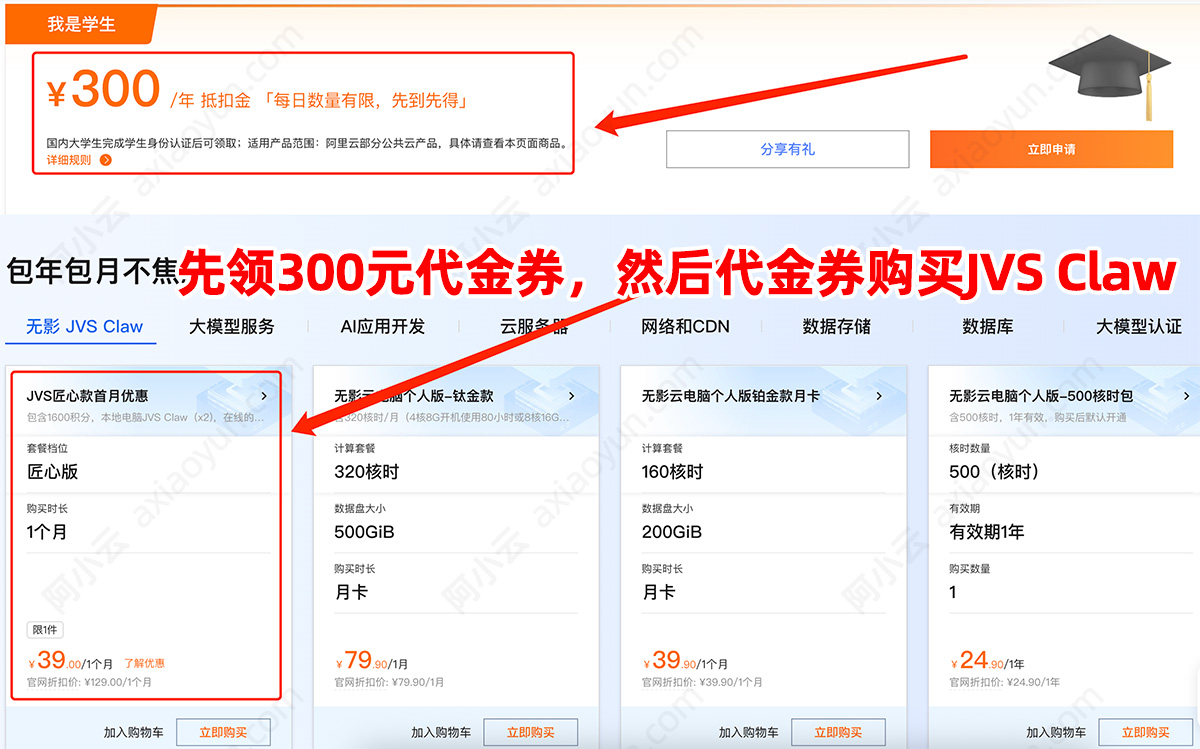Switch to the 网络和CDN tab
The height and width of the screenshot is (749, 1200).
685,327
